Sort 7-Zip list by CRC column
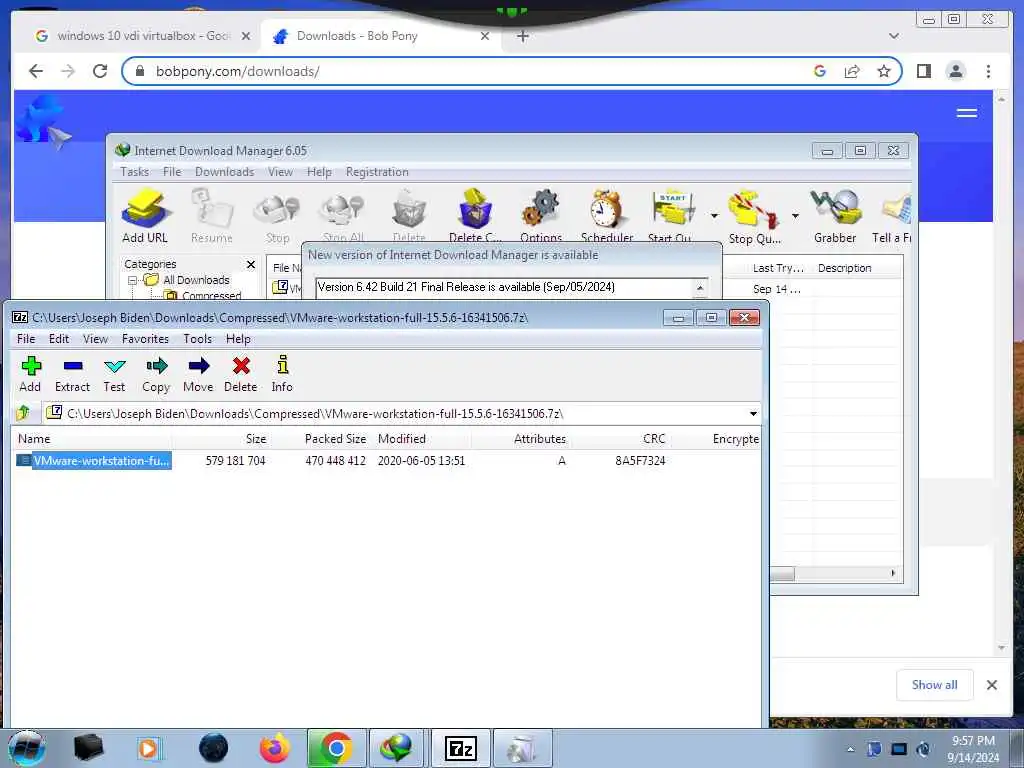 pyautogui.click(x=653, y=439)
